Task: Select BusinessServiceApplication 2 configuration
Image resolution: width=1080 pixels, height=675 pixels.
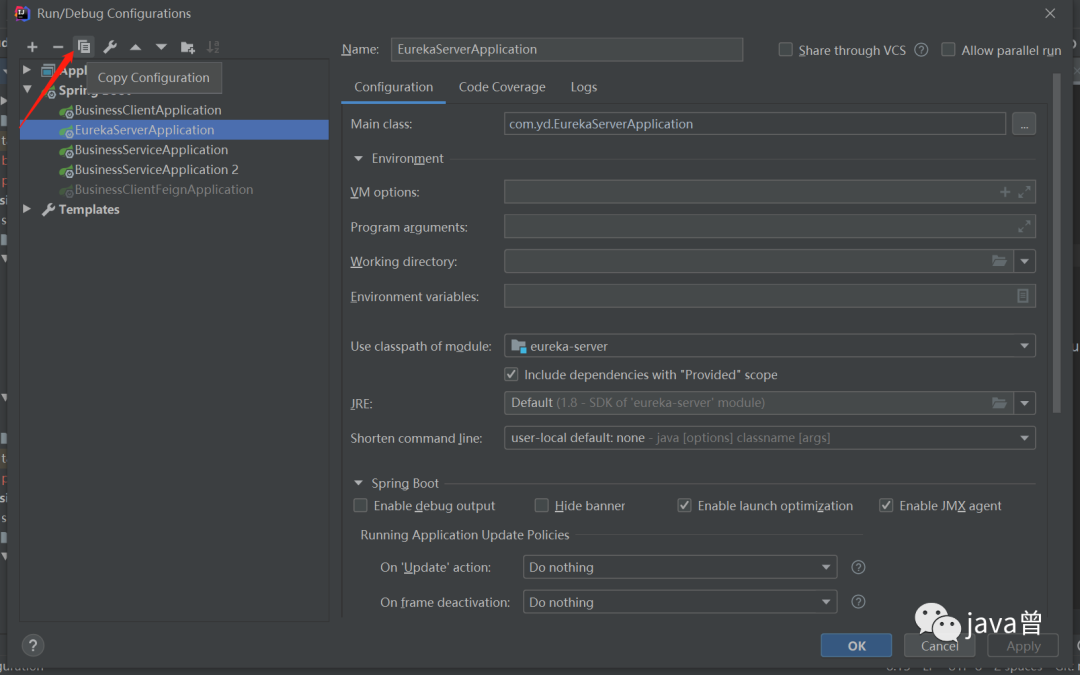Action: click(174, 170)
